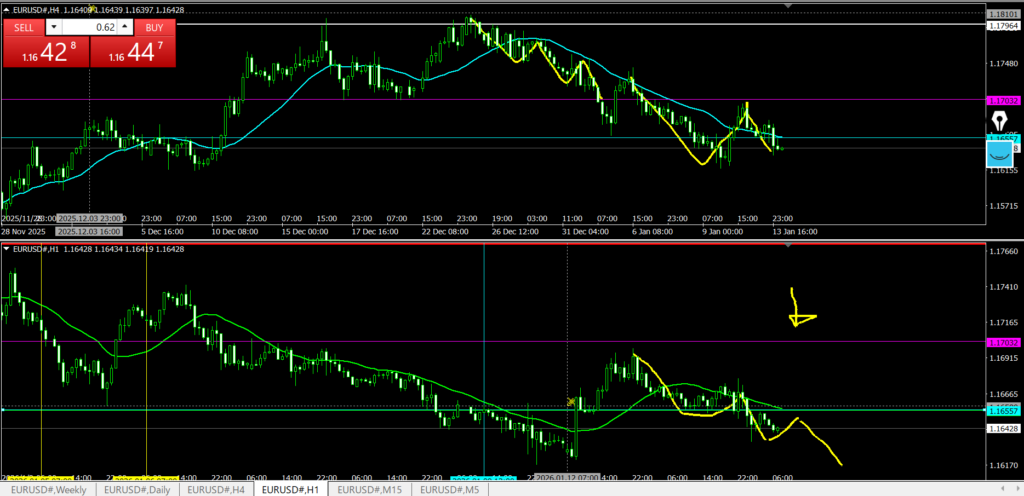Collapse the one-click trading panel triangle on H4 chart

pyautogui.click(x=7, y=10)
